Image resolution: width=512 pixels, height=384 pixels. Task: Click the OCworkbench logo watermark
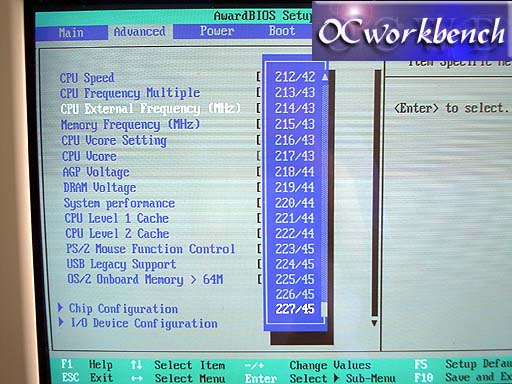pos(412,31)
